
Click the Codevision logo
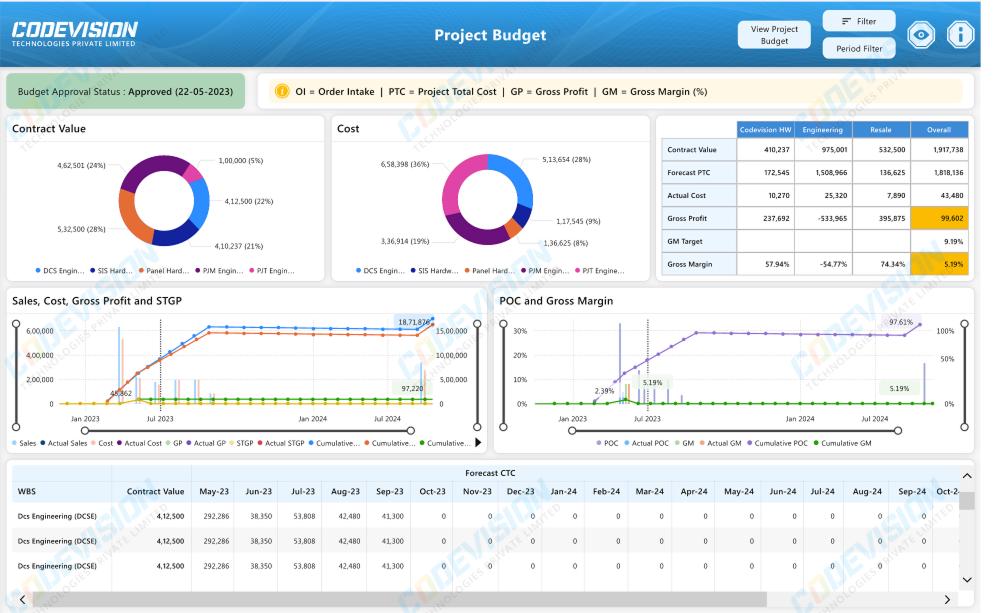[x=75, y=35]
